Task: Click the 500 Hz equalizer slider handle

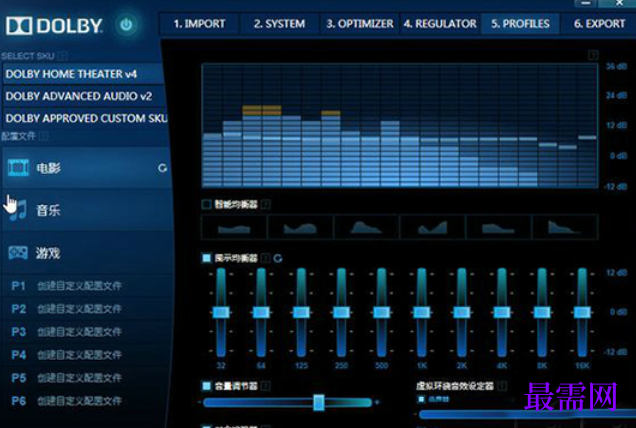Action: point(381,312)
